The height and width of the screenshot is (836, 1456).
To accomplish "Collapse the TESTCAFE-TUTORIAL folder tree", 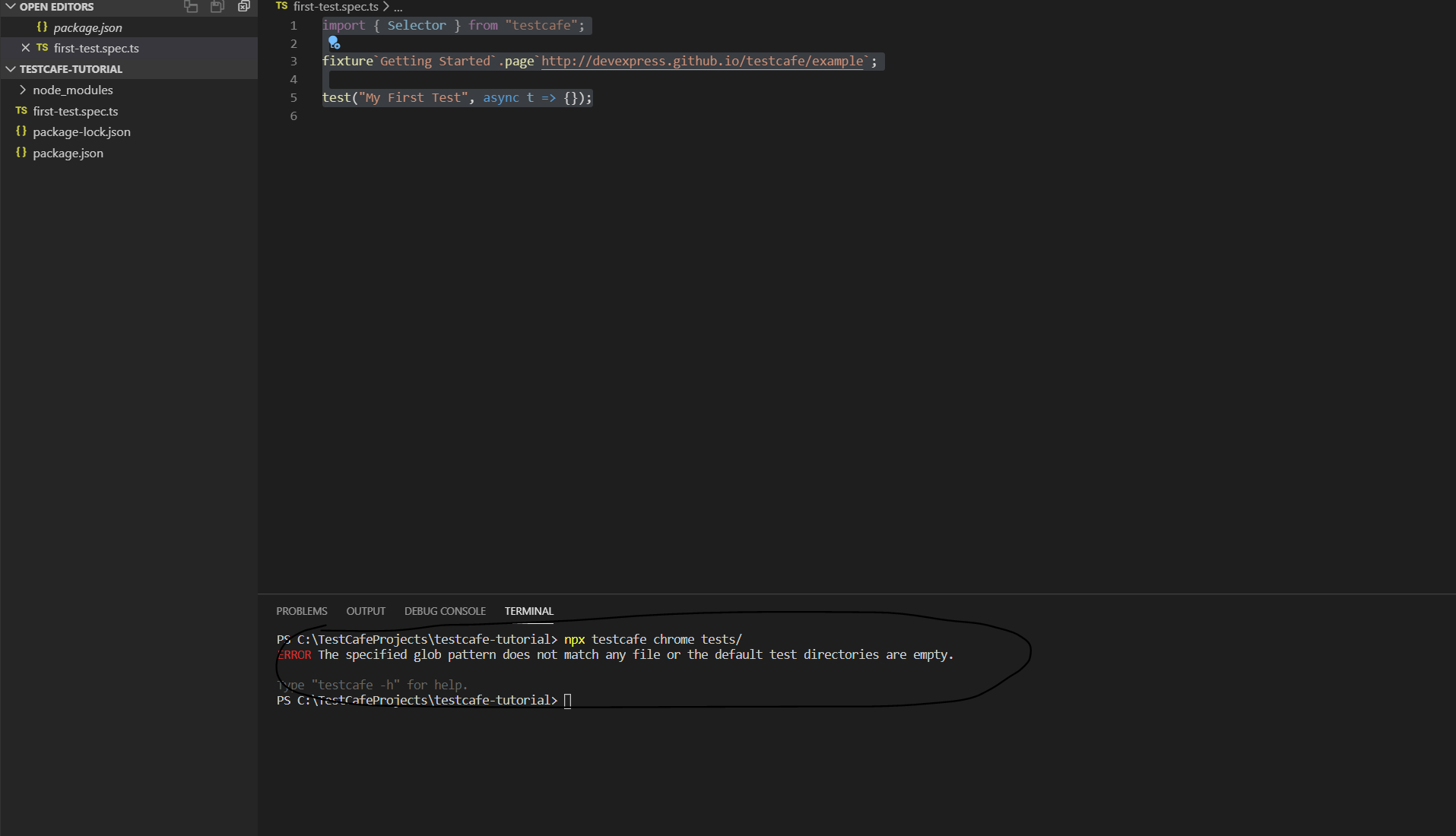I will coord(11,68).
